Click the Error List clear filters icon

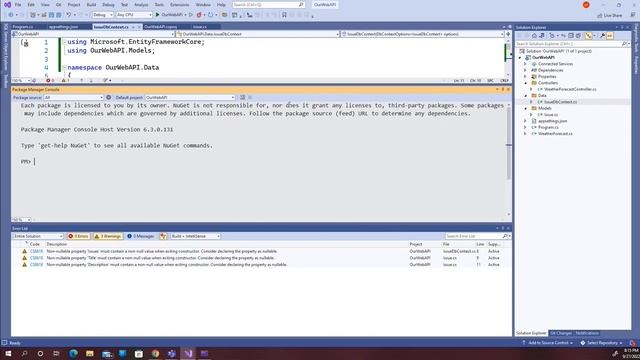point(163,236)
